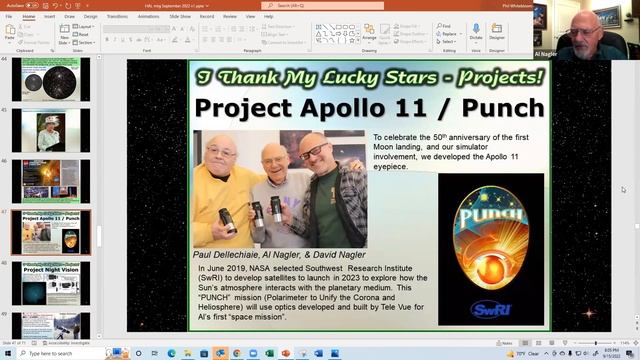This screenshot has width=640, height=360.
Task: Click the Font Color swatch button
Action: click(x=188, y=40)
